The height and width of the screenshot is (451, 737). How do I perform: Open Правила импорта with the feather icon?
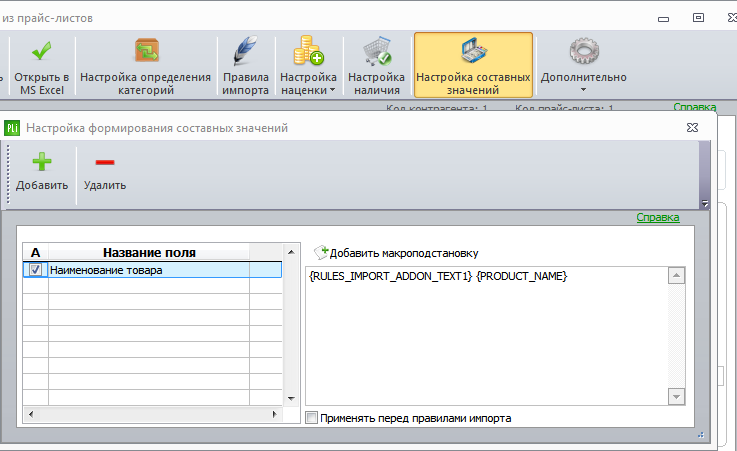245,66
